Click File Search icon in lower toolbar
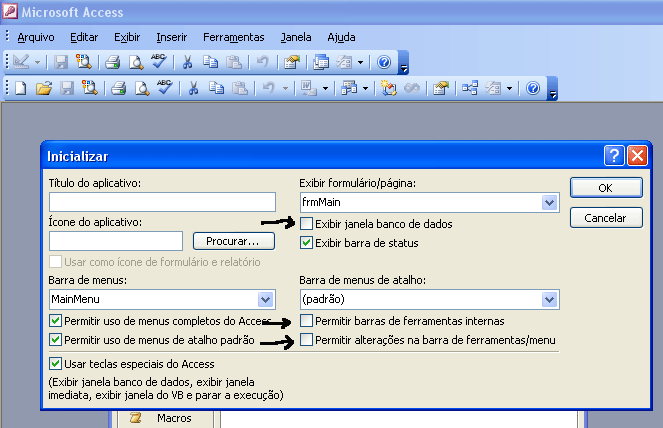663x428 pixels. pyautogui.click(x=90, y=88)
